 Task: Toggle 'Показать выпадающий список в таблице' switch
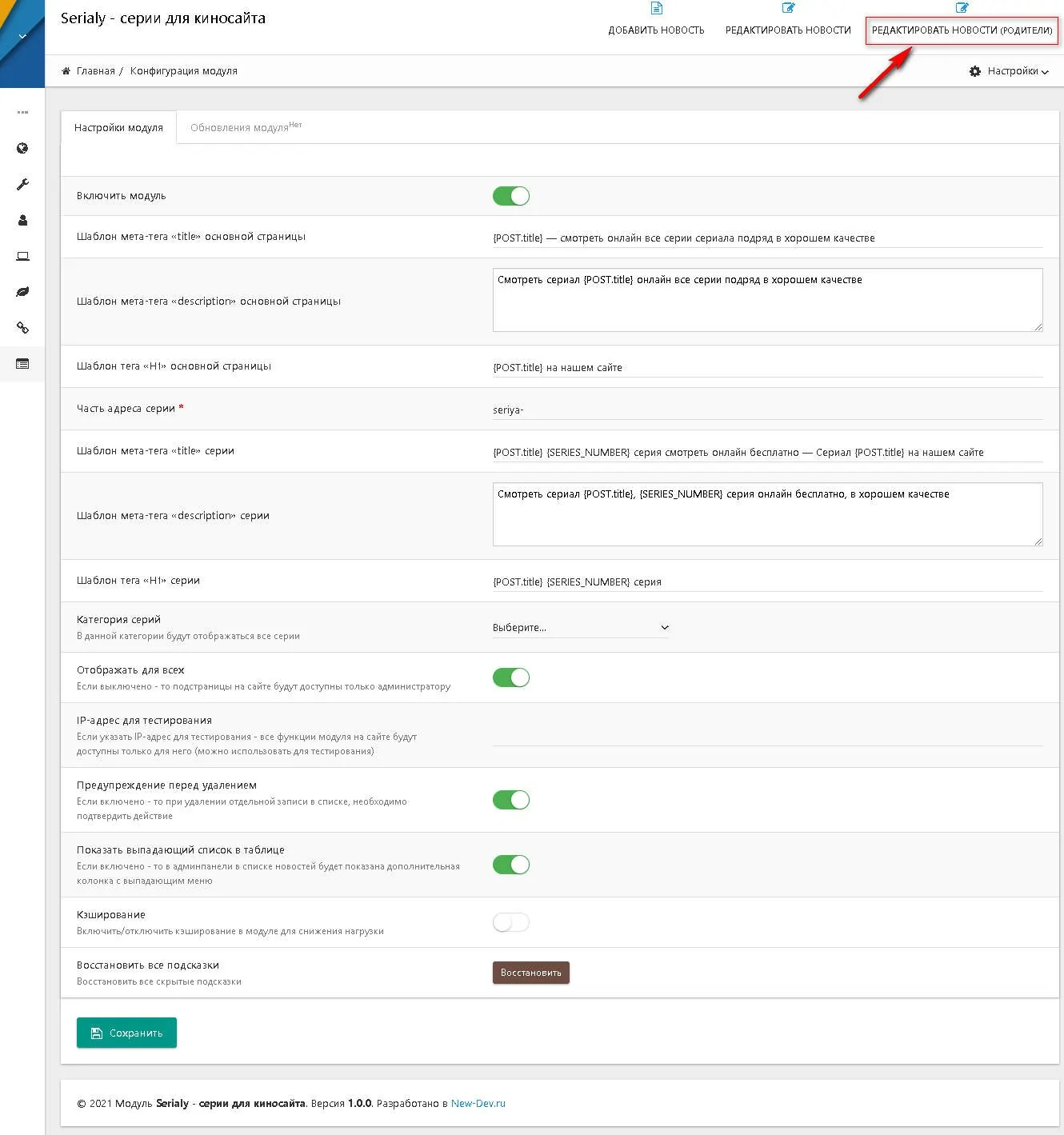[511, 865]
